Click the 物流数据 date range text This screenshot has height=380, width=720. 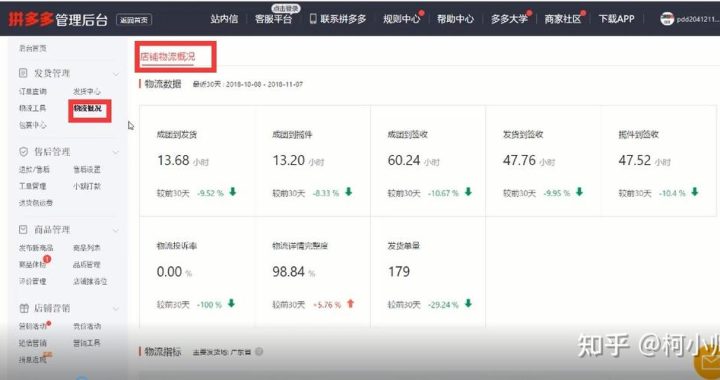coord(248,84)
